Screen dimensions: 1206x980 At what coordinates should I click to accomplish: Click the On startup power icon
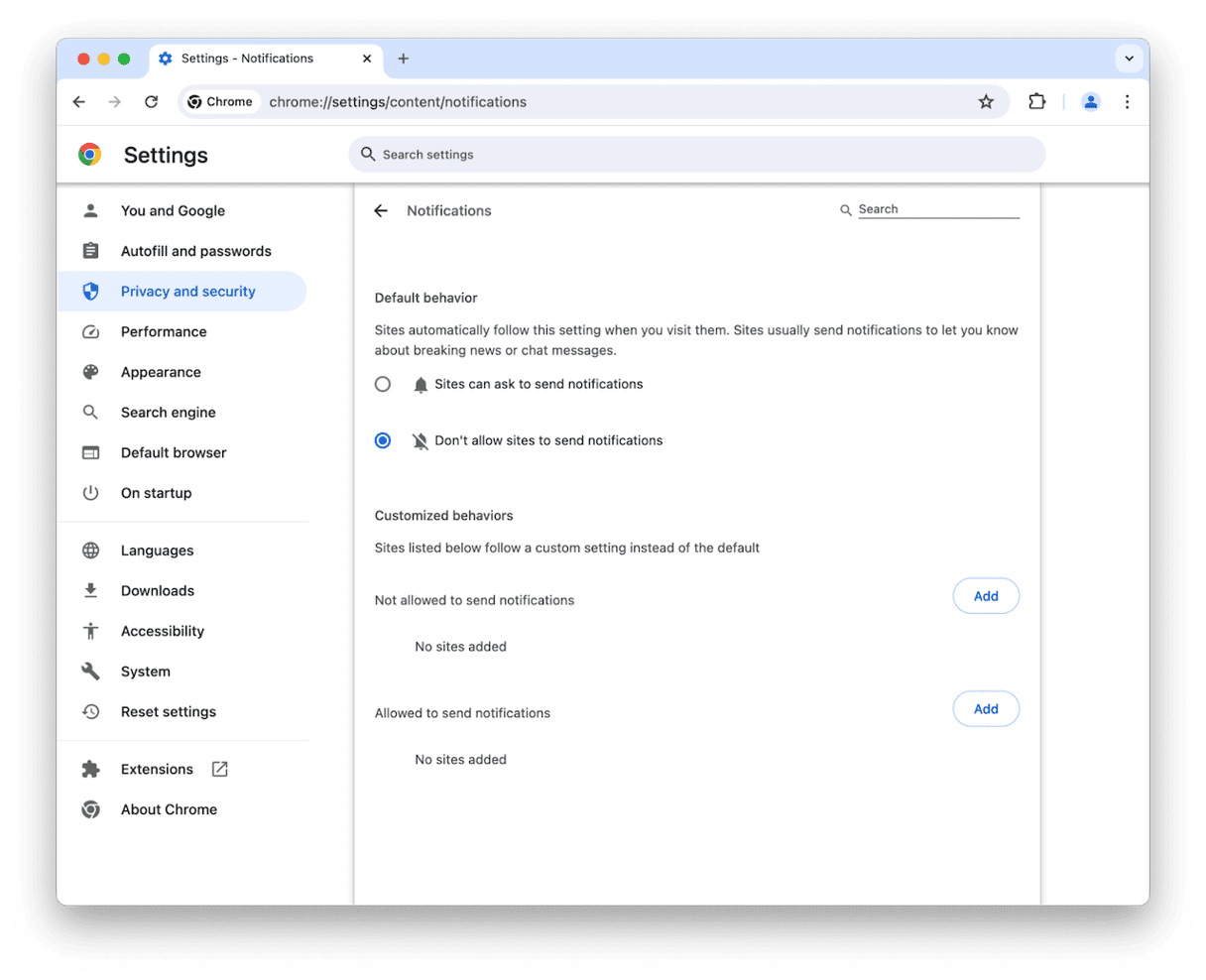tap(90, 493)
